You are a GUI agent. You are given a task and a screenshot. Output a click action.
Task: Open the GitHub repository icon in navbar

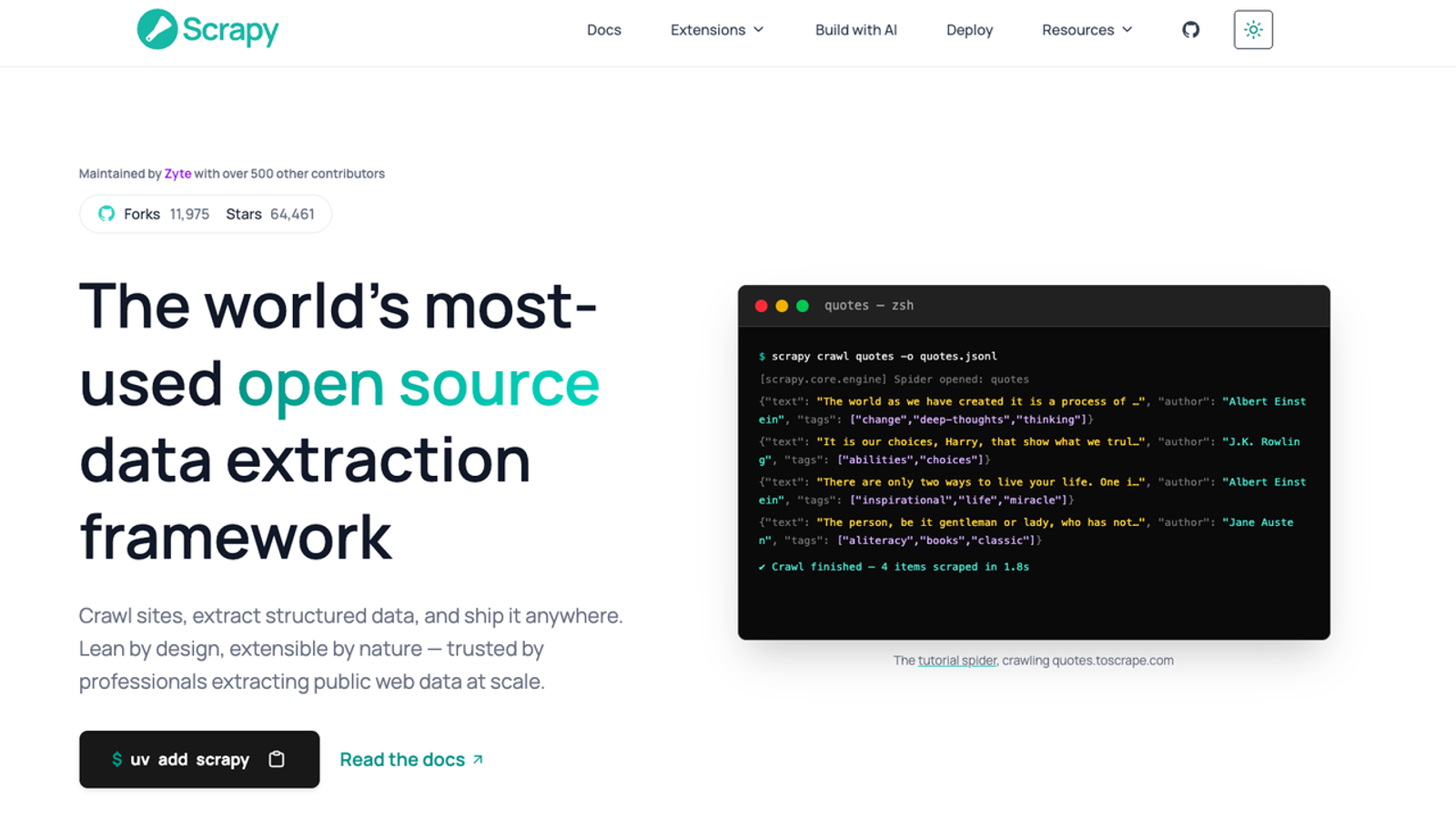1190,30
